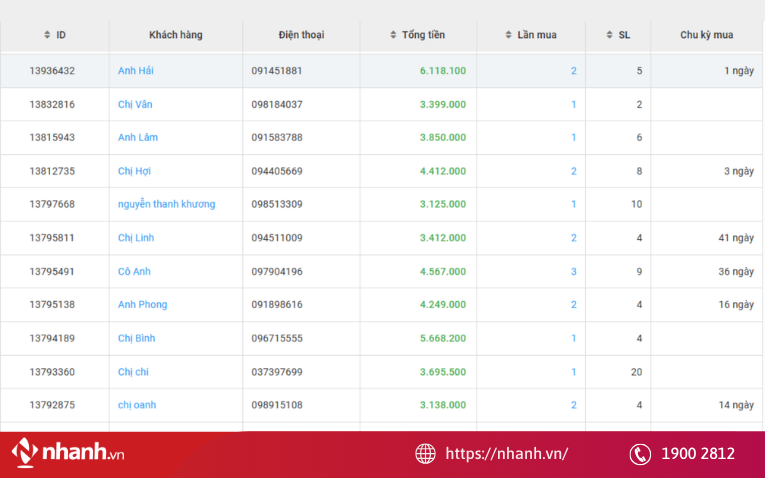Click Khách hàng column header
This screenshot has height=478, width=765.
pos(176,35)
